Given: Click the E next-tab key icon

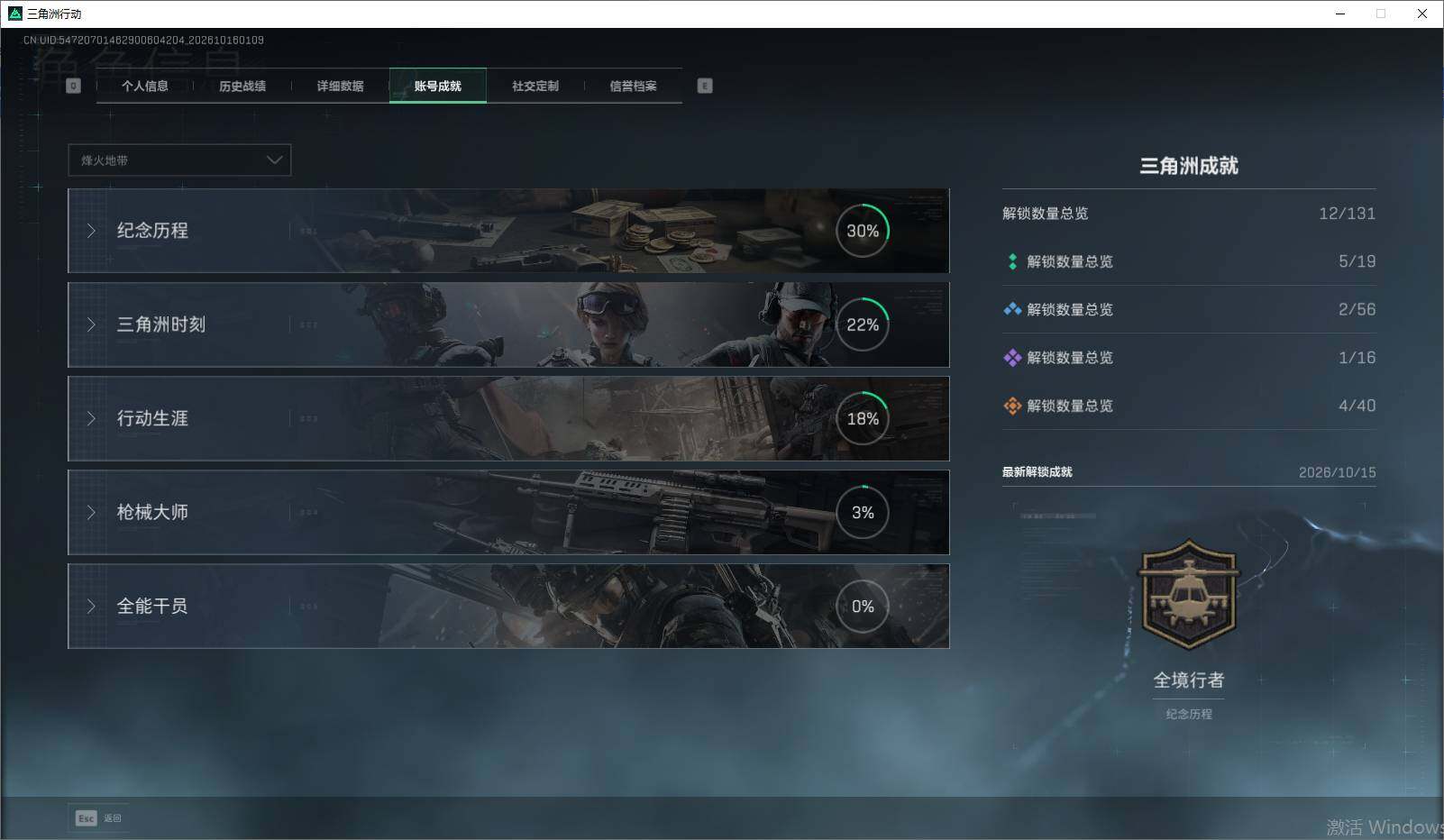Looking at the screenshot, I should click(705, 86).
